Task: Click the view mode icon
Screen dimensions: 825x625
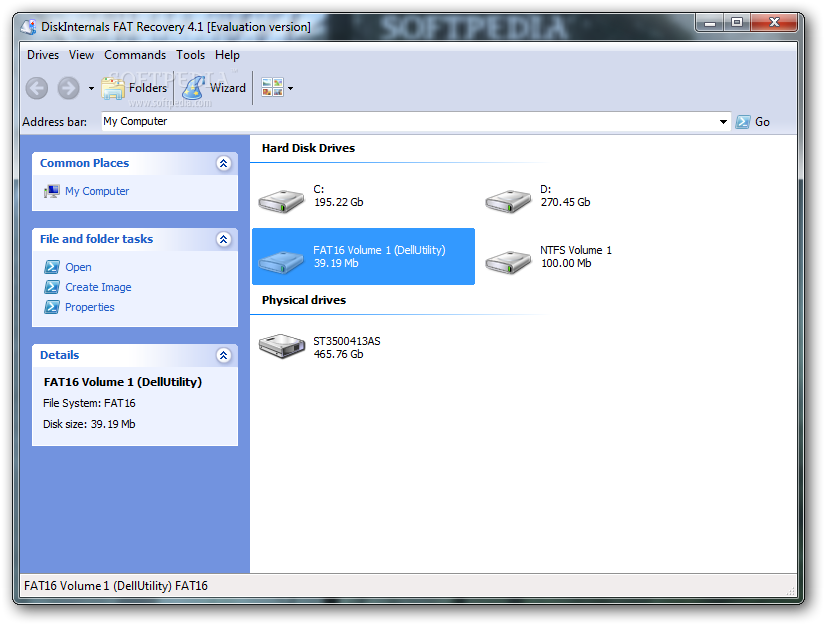Action: coord(272,87)
